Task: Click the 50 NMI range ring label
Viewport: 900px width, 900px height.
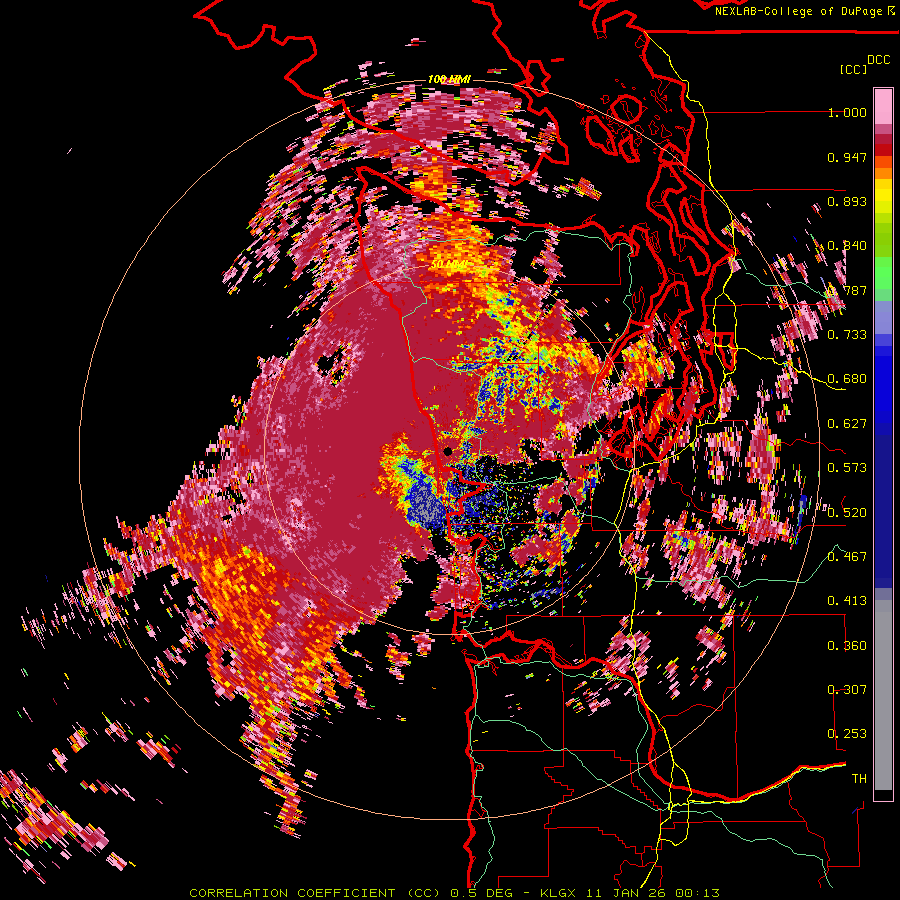Action: pyautogui.click(x=448, y=265)
